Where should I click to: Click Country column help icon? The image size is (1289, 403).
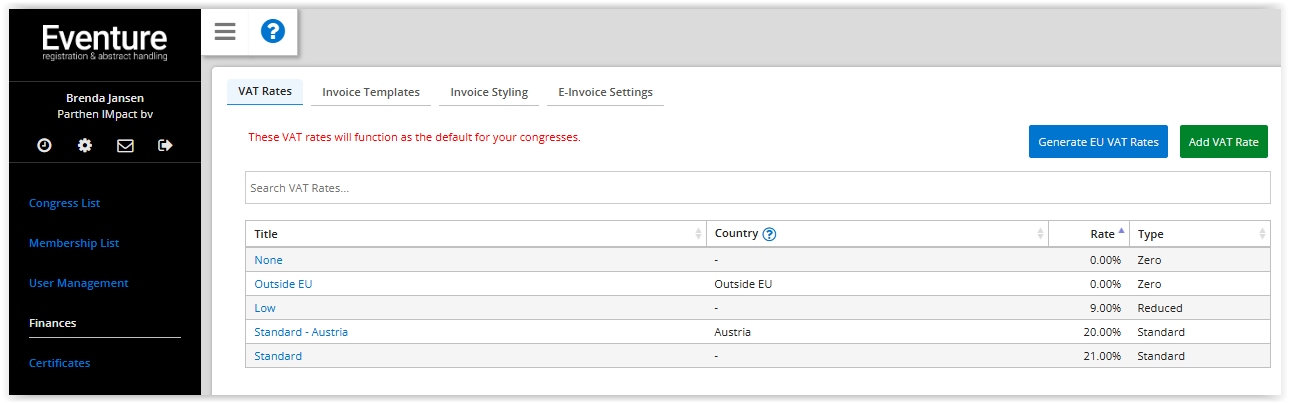pos(769,234)
